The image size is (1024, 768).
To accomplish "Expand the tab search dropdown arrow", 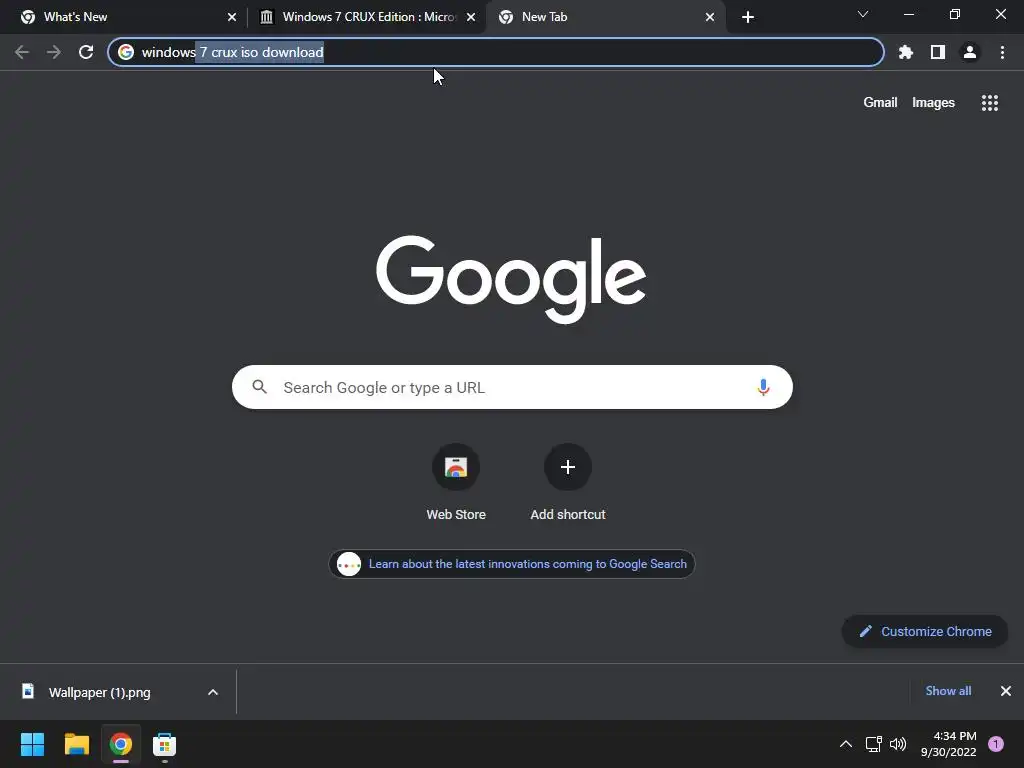I will (863, 14).
